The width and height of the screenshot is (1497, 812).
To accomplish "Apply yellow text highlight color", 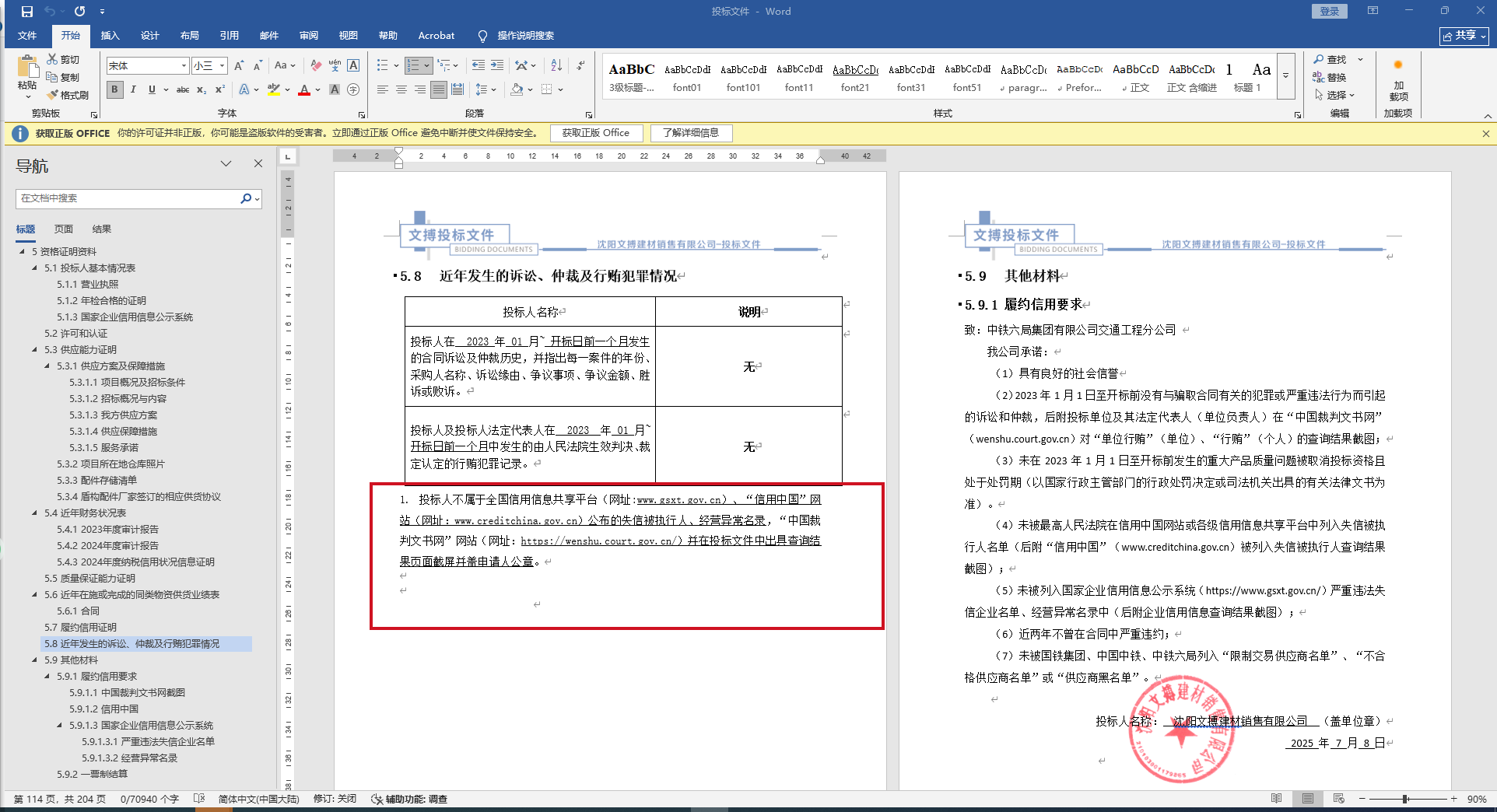I will point(273,89).
